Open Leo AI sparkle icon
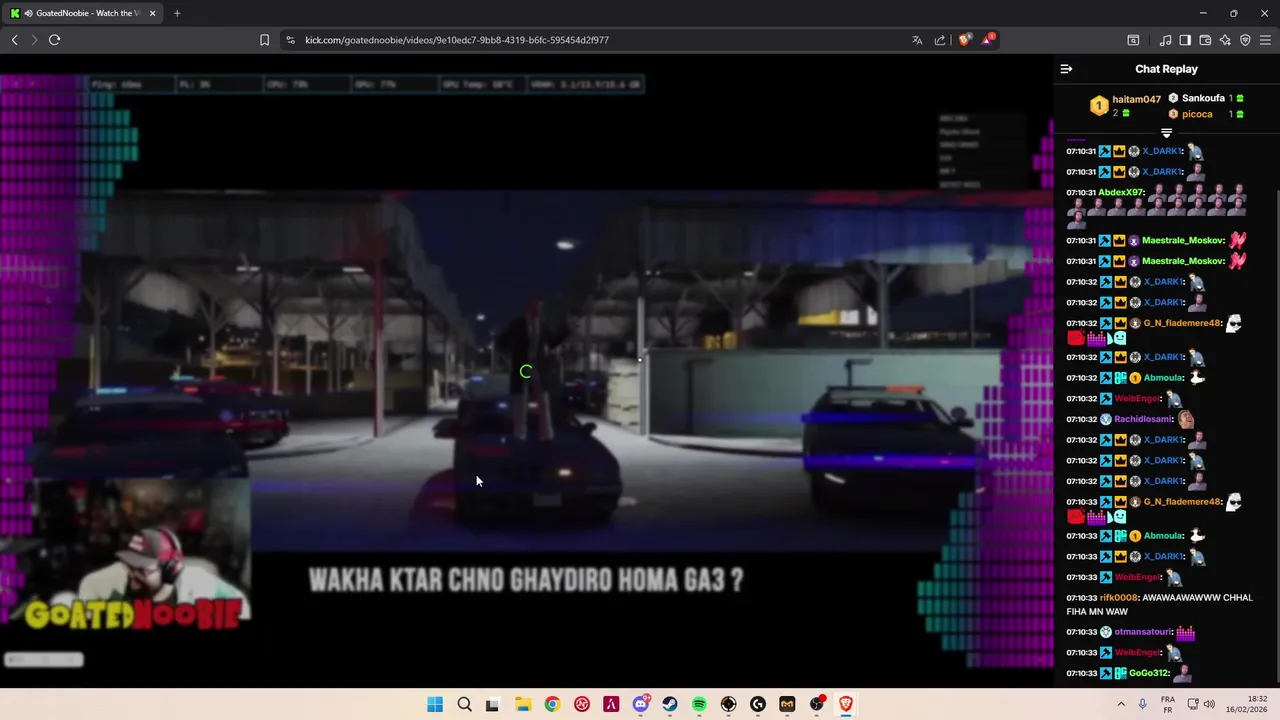The height and width of the screenshot is (720, 1280). pyautogui.click(x=1225, y=40)
